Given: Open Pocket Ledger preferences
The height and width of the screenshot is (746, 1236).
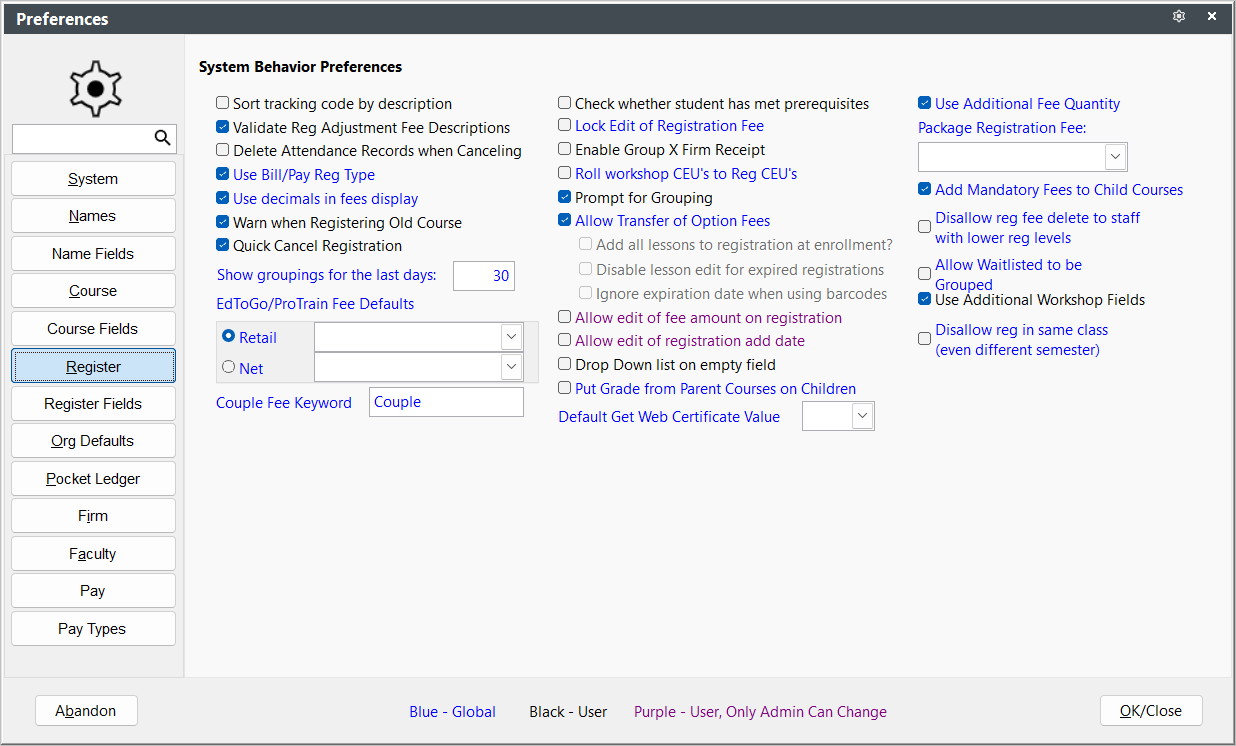Looking at the screenshot, I should (x=93, y=479).
